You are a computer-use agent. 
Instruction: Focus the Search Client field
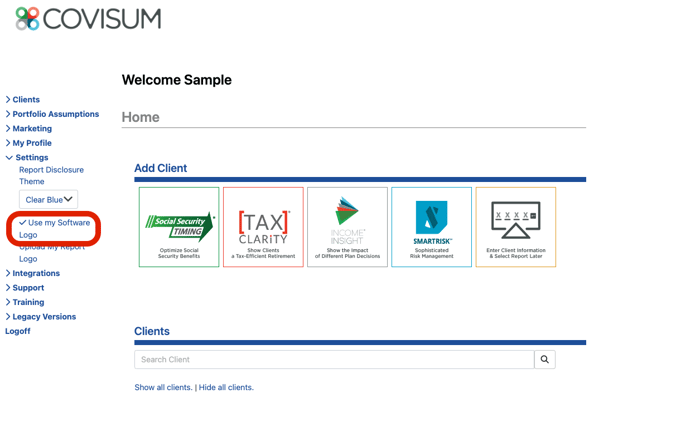[x=334, y=360]
